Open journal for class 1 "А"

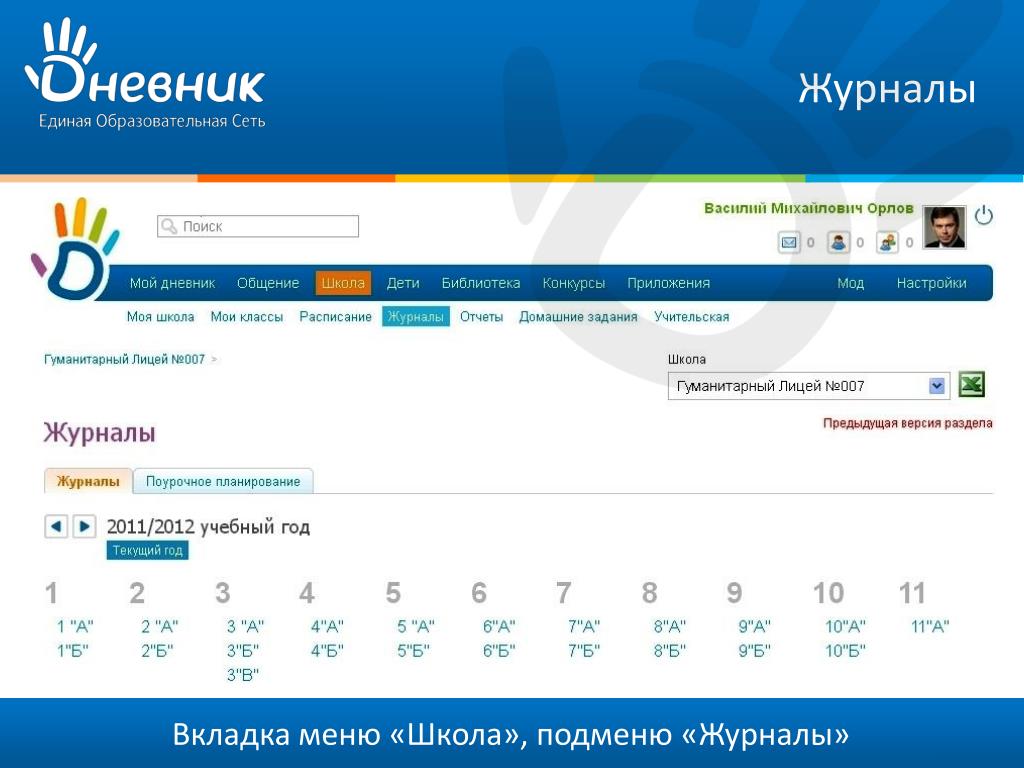tap(75, 626)
